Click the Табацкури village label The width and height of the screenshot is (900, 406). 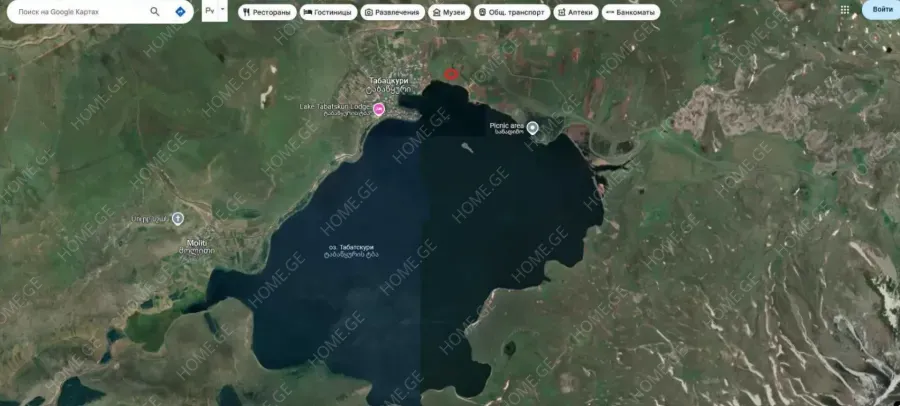click(x=390, y=84)
